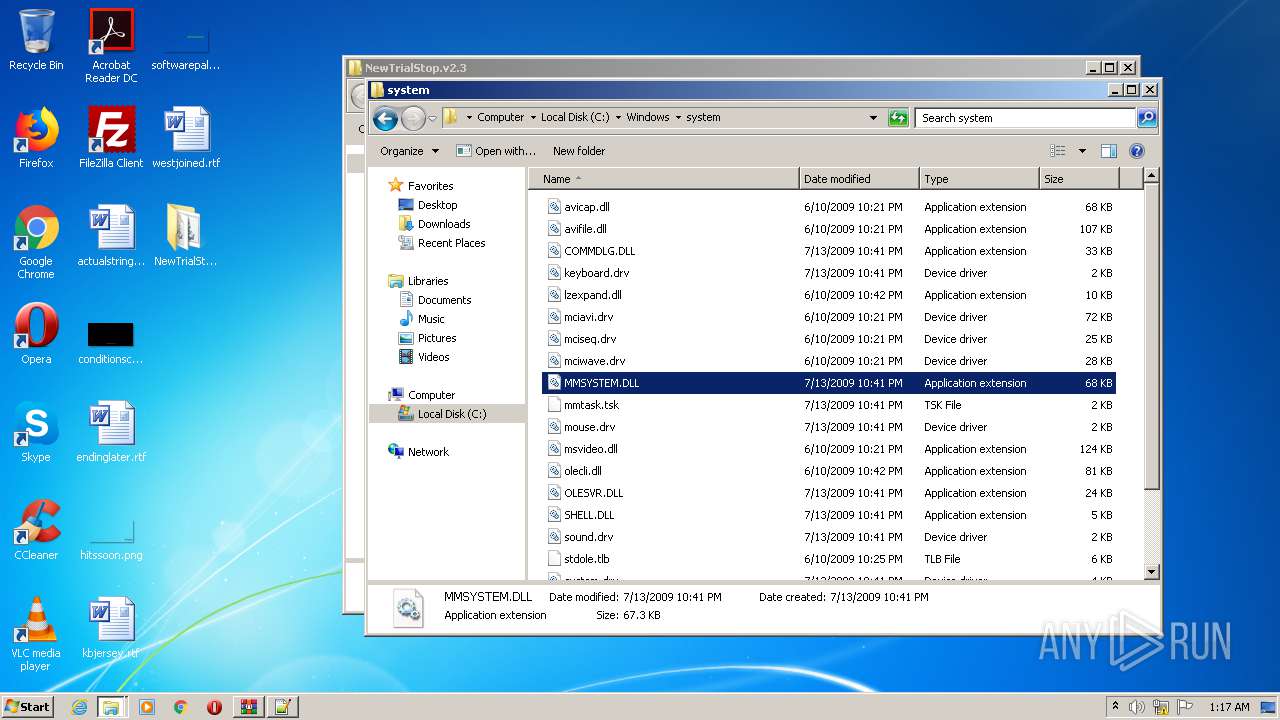Select the file named msvideo.dll
Screen dimensions: 1280x720
pos(590,449)
